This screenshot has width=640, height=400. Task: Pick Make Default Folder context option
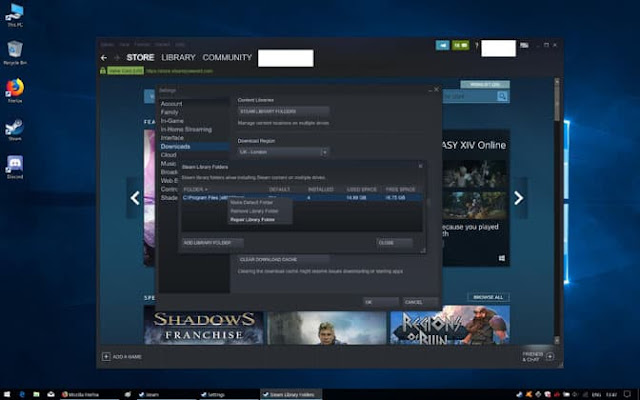(251, 202)
